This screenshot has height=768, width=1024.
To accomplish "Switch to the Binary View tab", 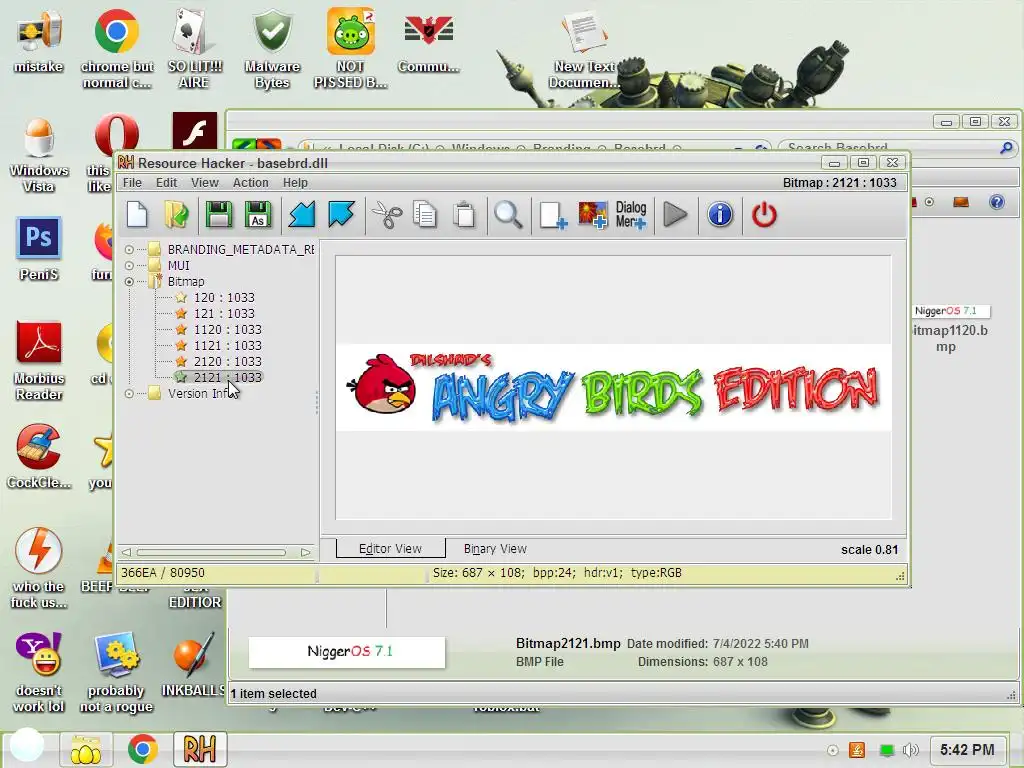I will [495, 549].
